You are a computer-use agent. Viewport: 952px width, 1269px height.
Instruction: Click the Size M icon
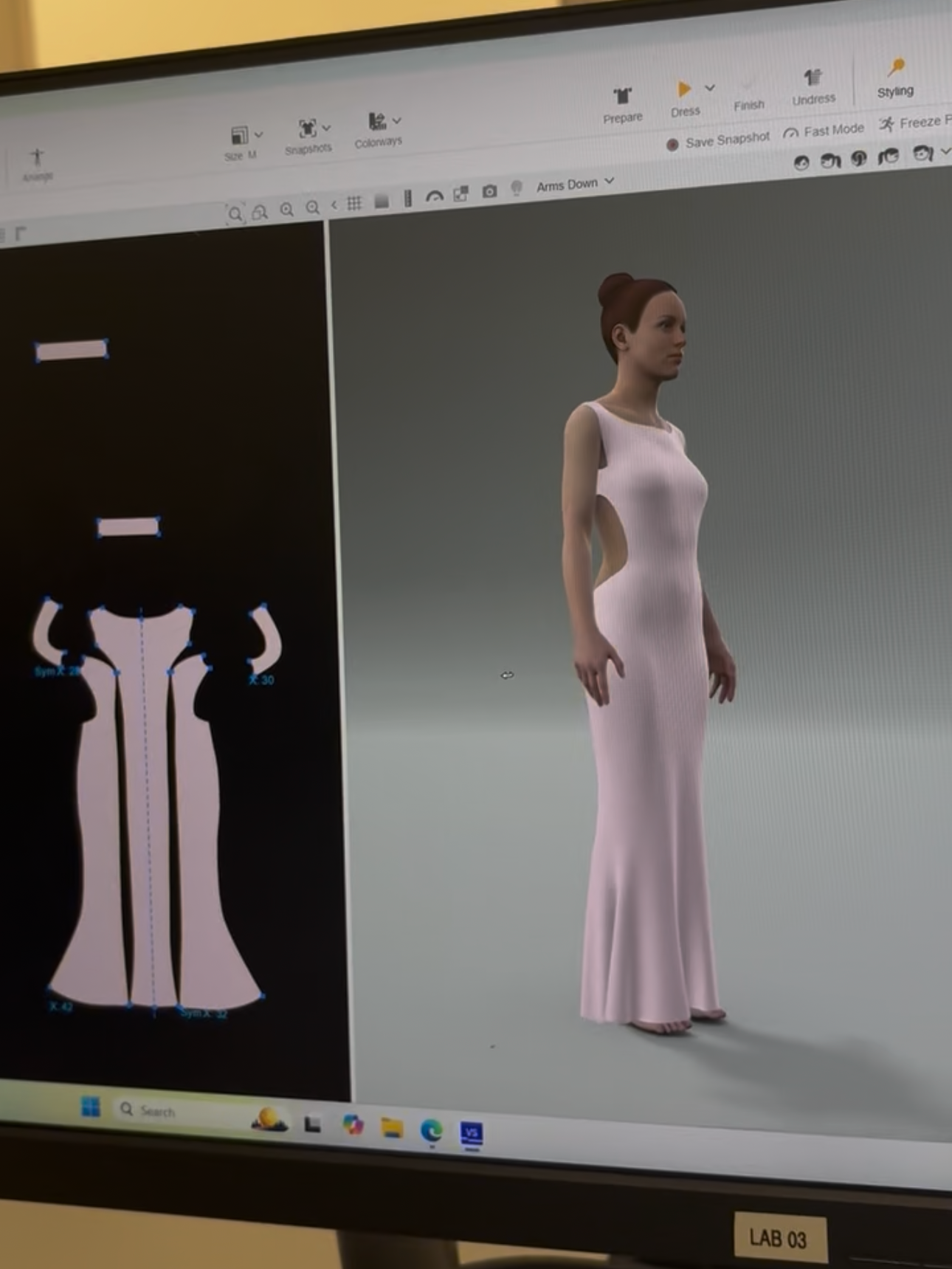[x=238, y=135]
